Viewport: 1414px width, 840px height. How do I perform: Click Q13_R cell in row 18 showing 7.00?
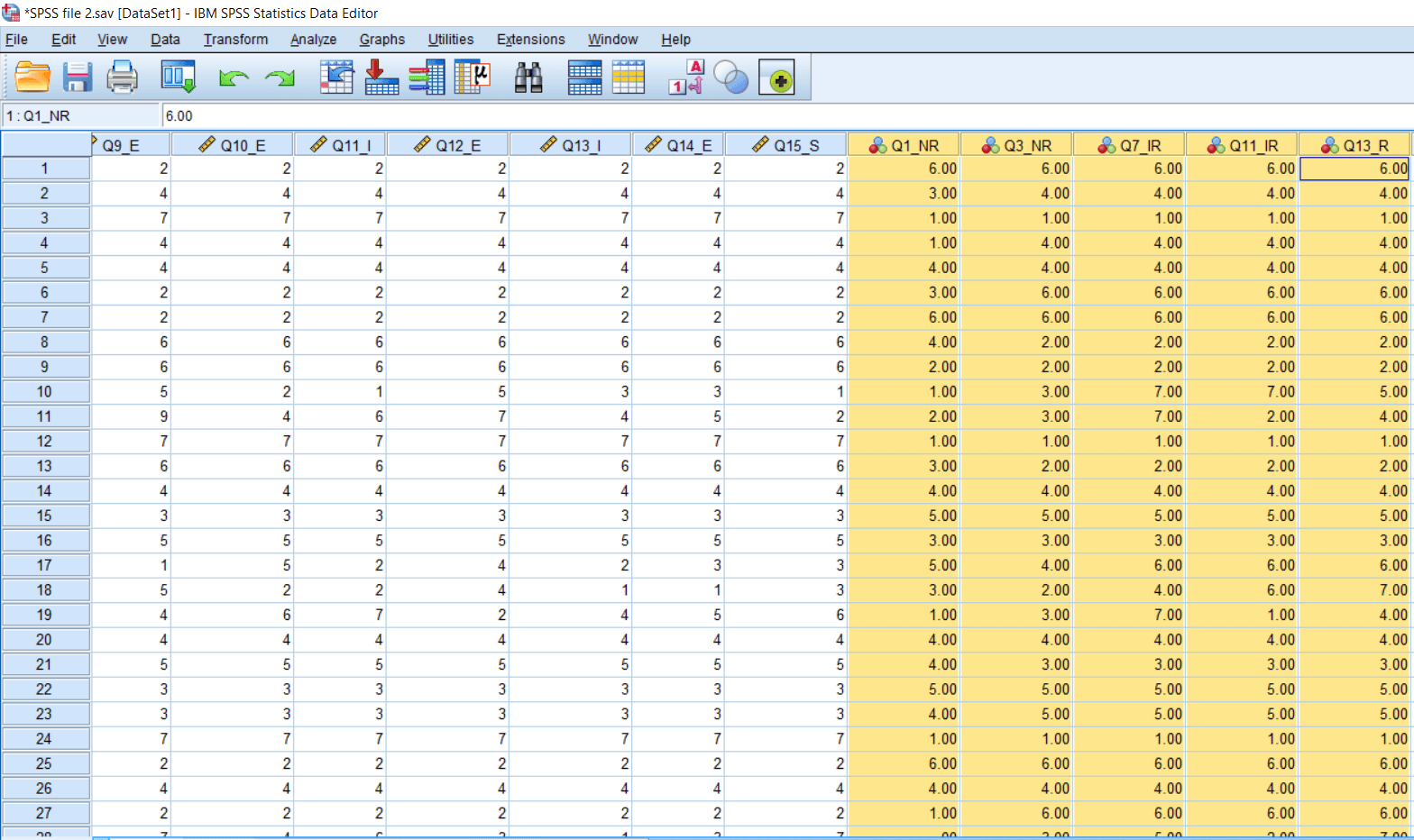click(x=1354, y=590)
